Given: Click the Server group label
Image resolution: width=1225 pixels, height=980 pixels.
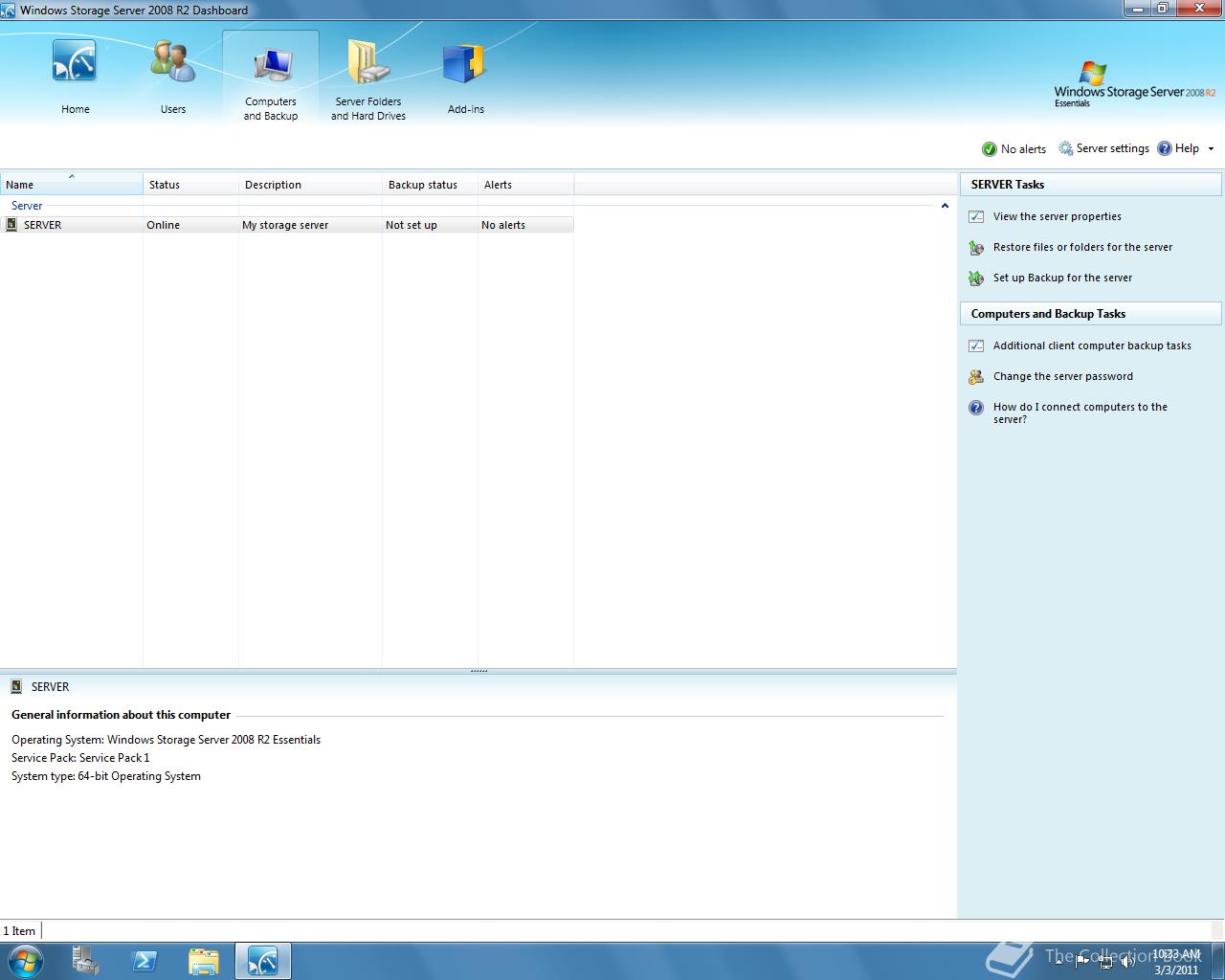Looking at the screenshot, I should pos(27,206).
